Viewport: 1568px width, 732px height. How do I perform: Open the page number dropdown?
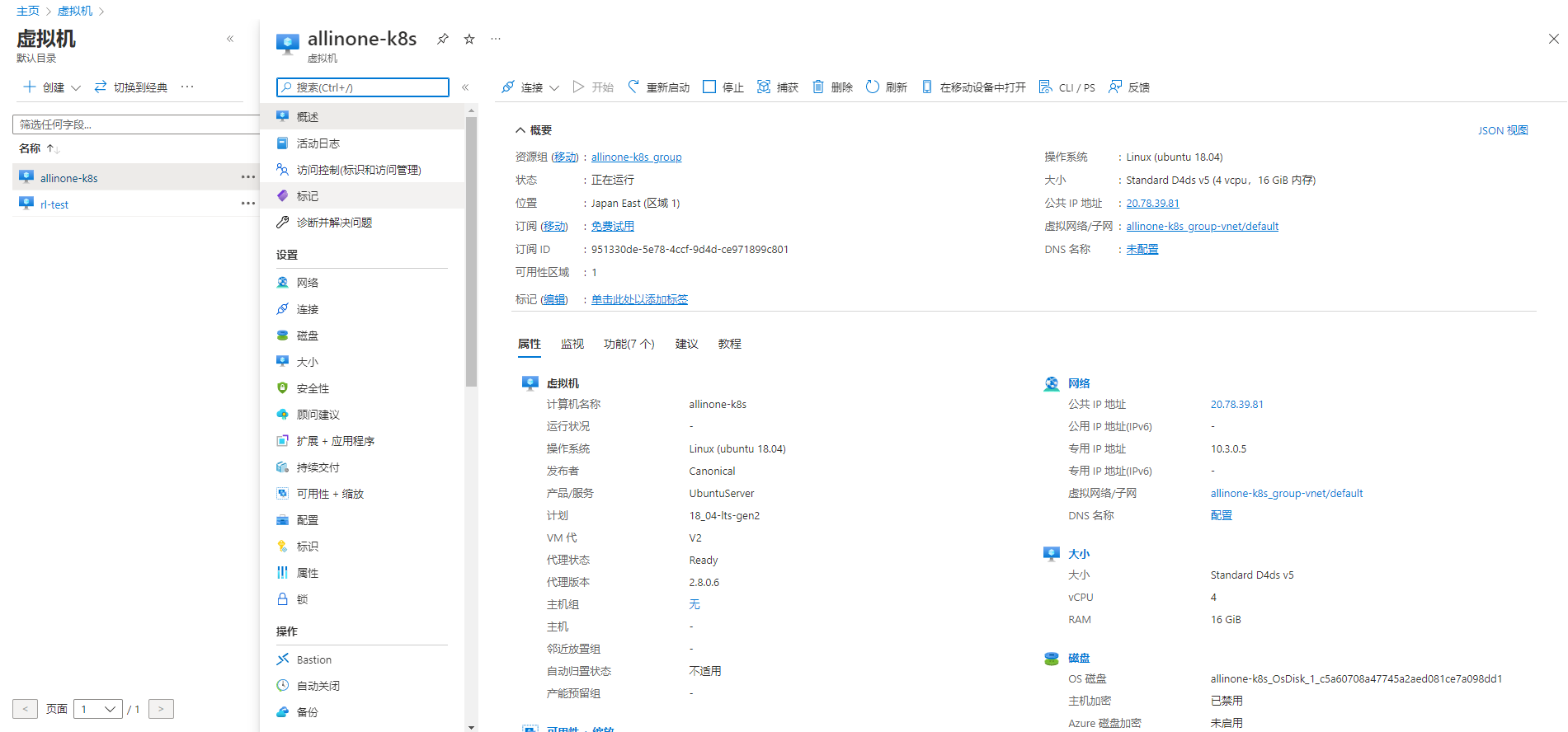pyautogui.click(x=98, y=709)
